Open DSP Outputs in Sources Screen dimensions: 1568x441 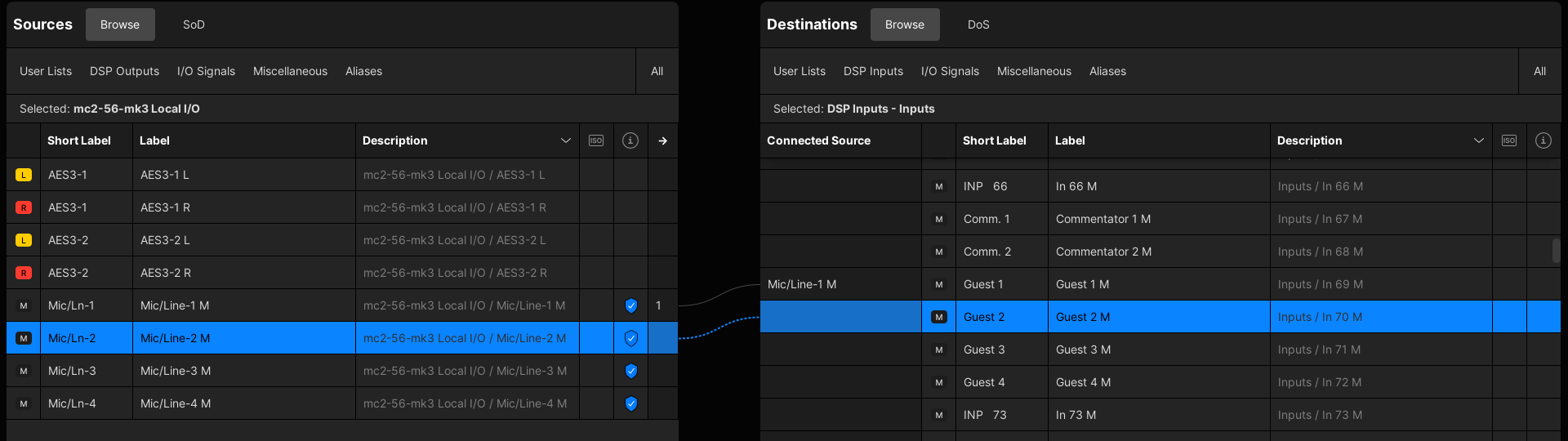point(124,71)
